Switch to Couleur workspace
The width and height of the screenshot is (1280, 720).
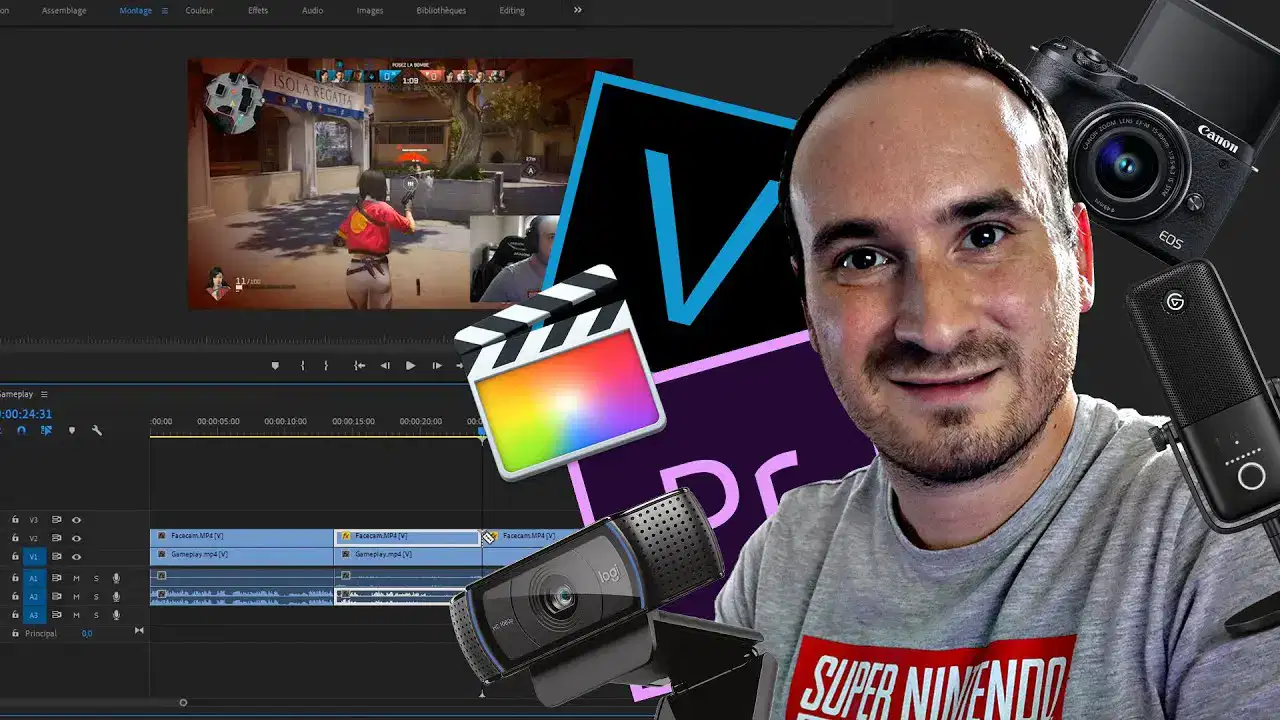199,11
